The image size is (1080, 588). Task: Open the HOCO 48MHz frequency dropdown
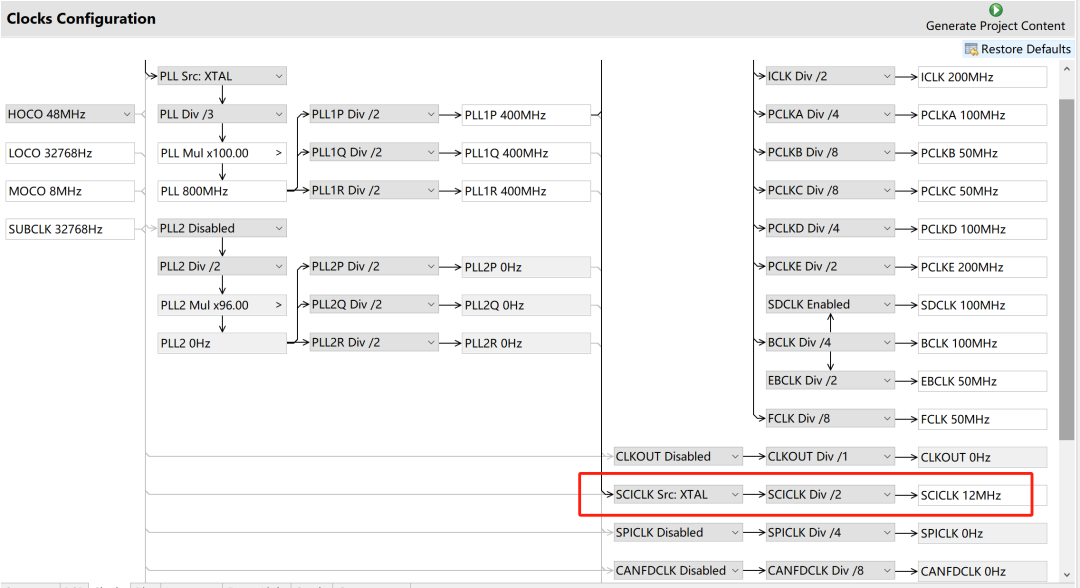coord(69,115)
